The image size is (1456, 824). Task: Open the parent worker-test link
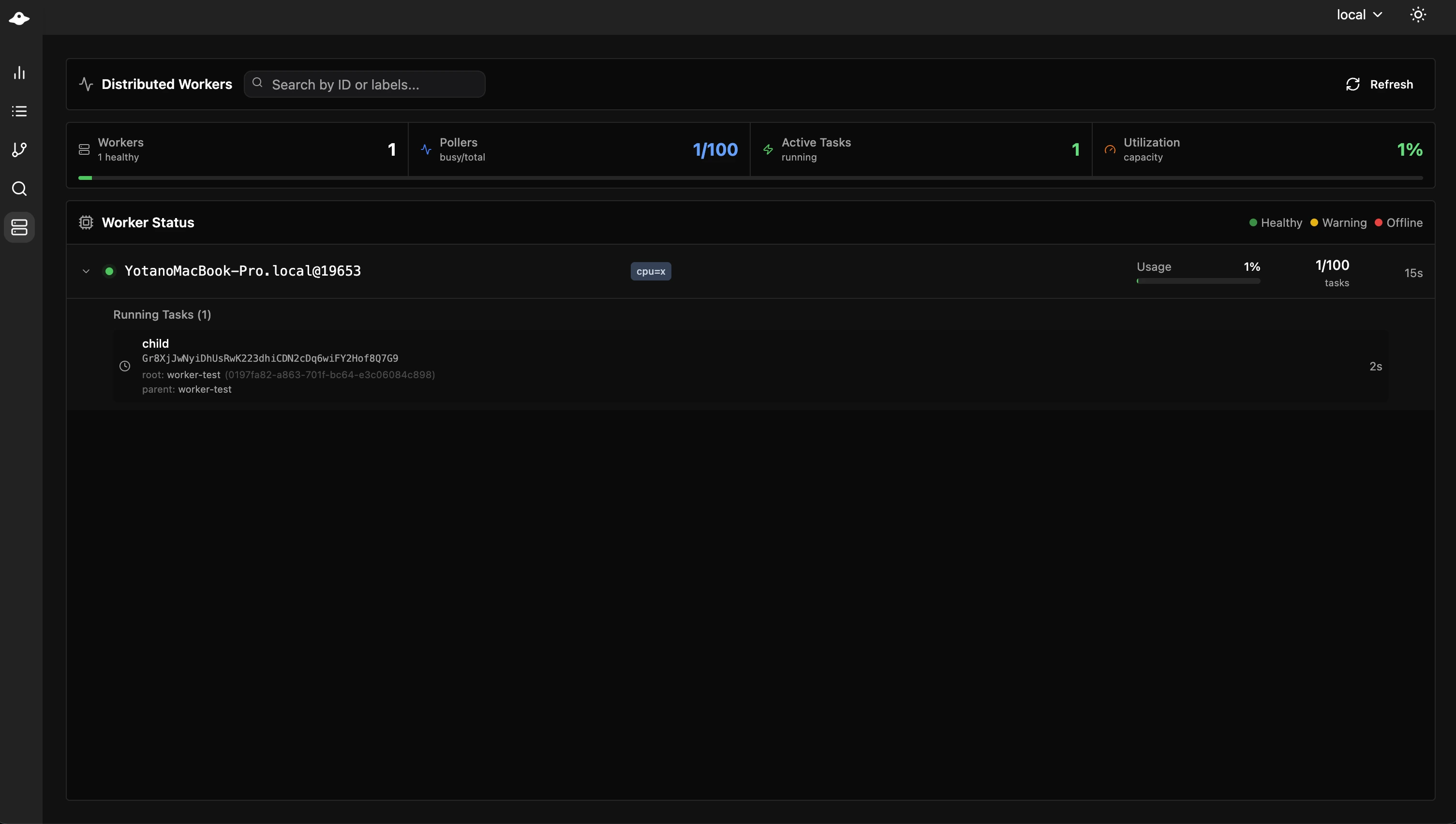coord(205,389)
